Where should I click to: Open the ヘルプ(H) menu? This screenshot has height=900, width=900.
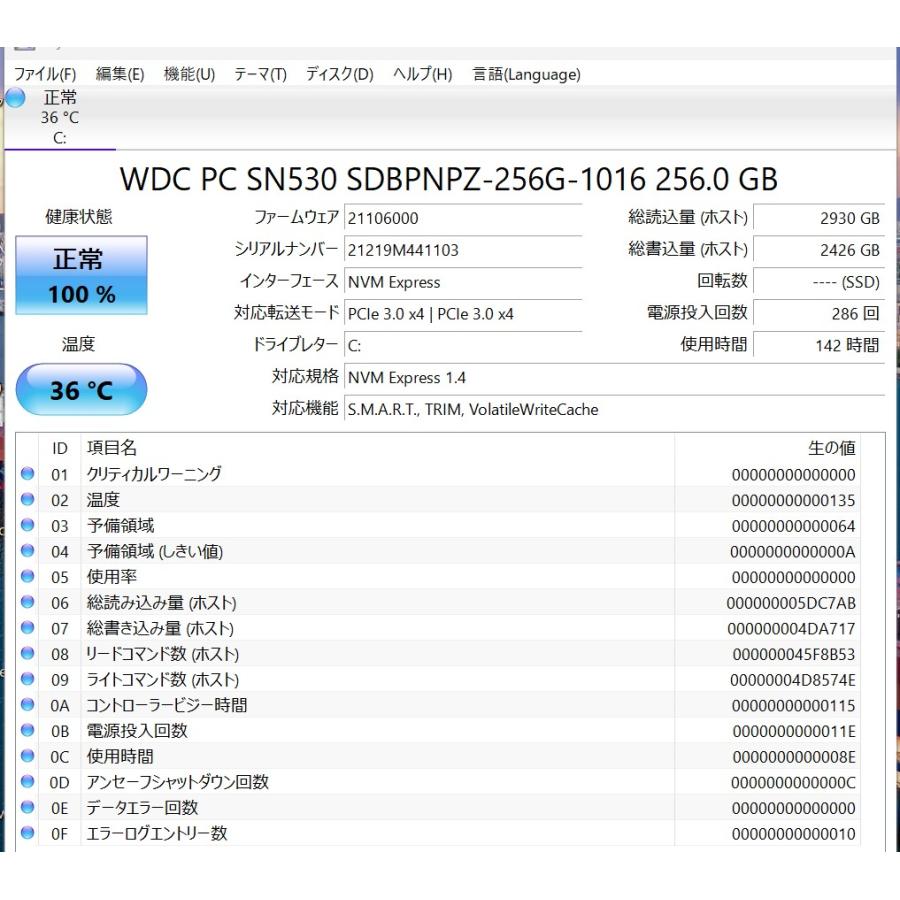point(422,74)
